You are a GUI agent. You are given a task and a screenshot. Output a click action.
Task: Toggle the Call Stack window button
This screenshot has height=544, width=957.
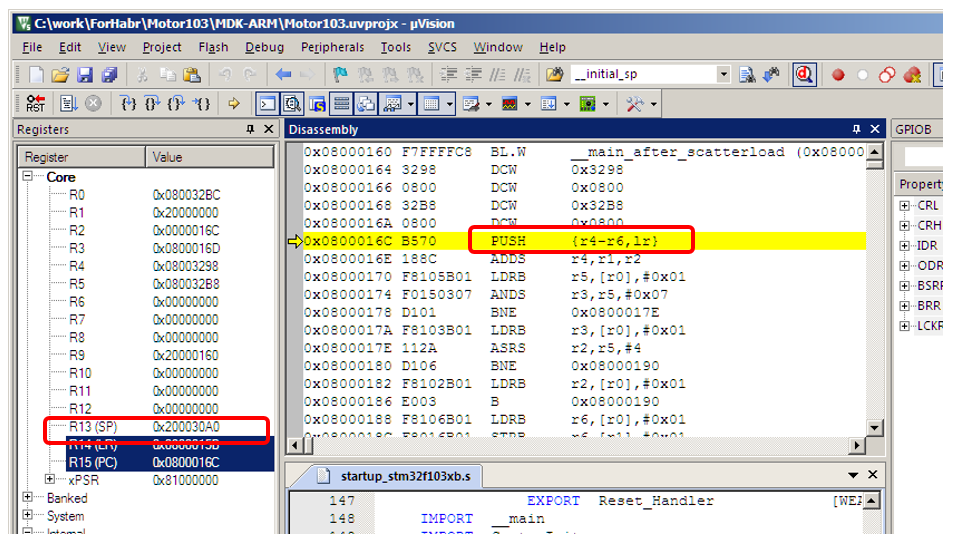coord(366,104)
